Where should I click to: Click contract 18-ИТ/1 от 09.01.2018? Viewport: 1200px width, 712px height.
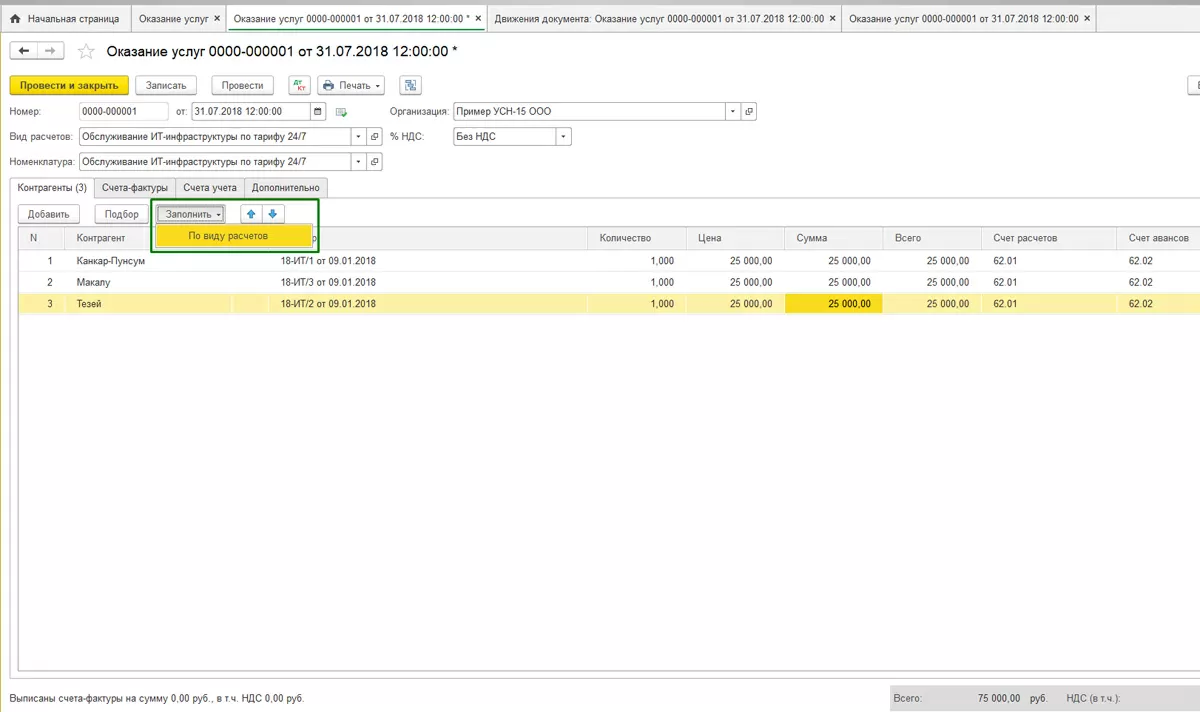point(328,261)
